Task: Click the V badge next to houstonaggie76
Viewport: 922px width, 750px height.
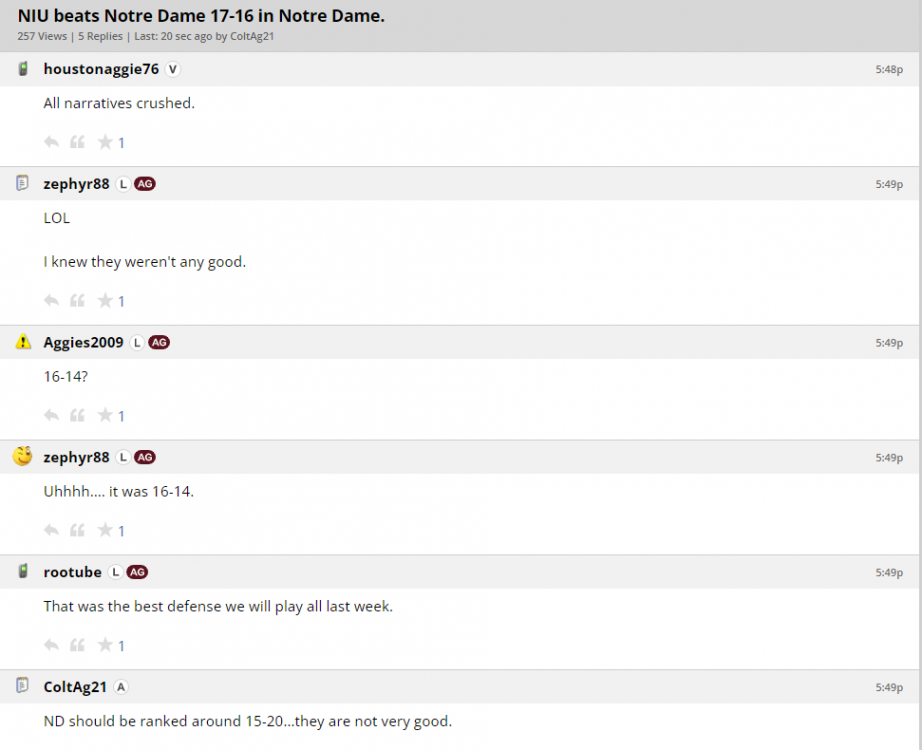Action: 173,69
